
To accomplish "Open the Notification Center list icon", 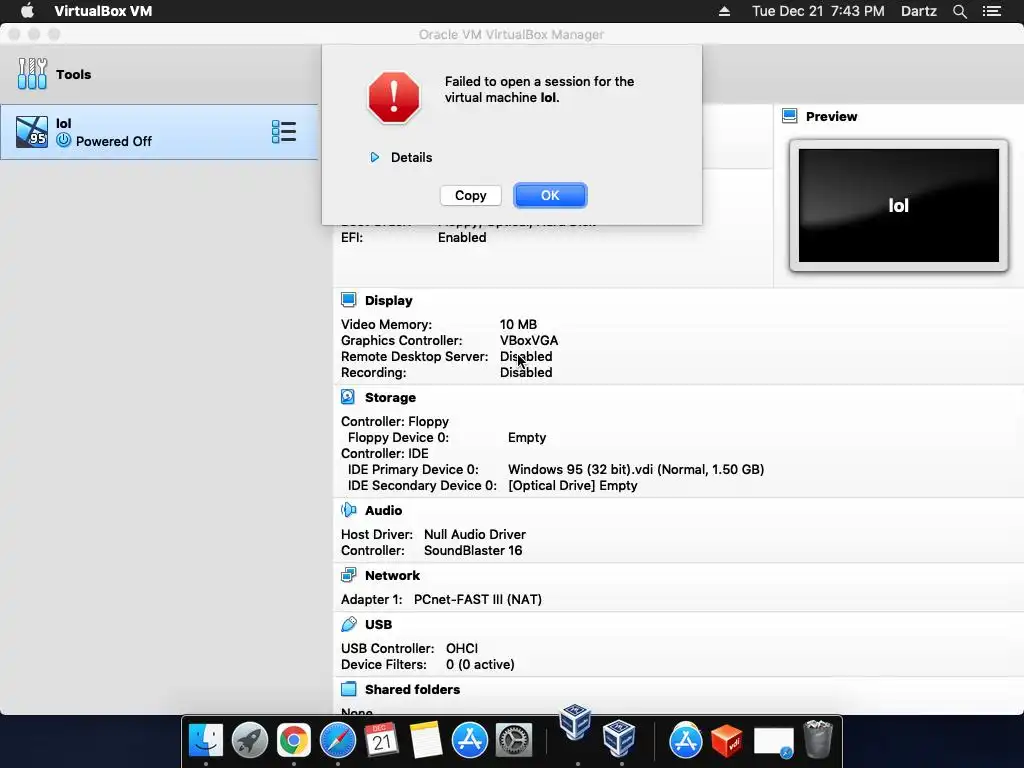I will pos(992,11).
